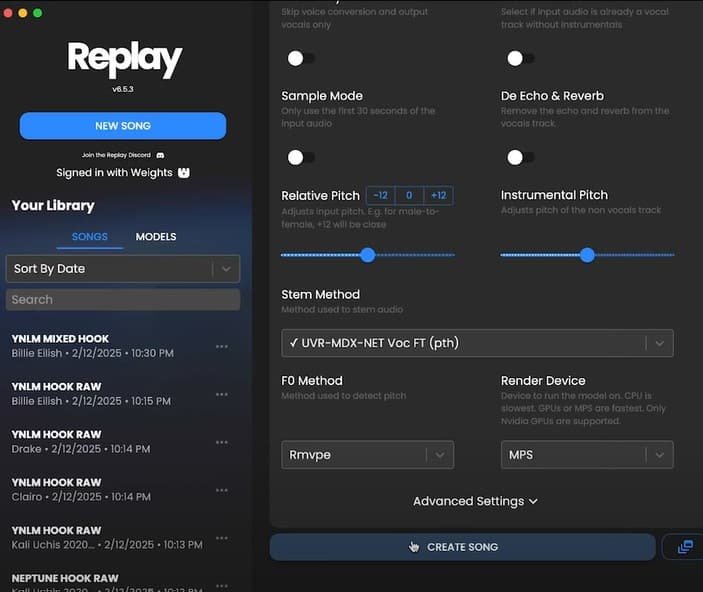Click the stacked windows icon beside Create Song

[x=685, y=547]
